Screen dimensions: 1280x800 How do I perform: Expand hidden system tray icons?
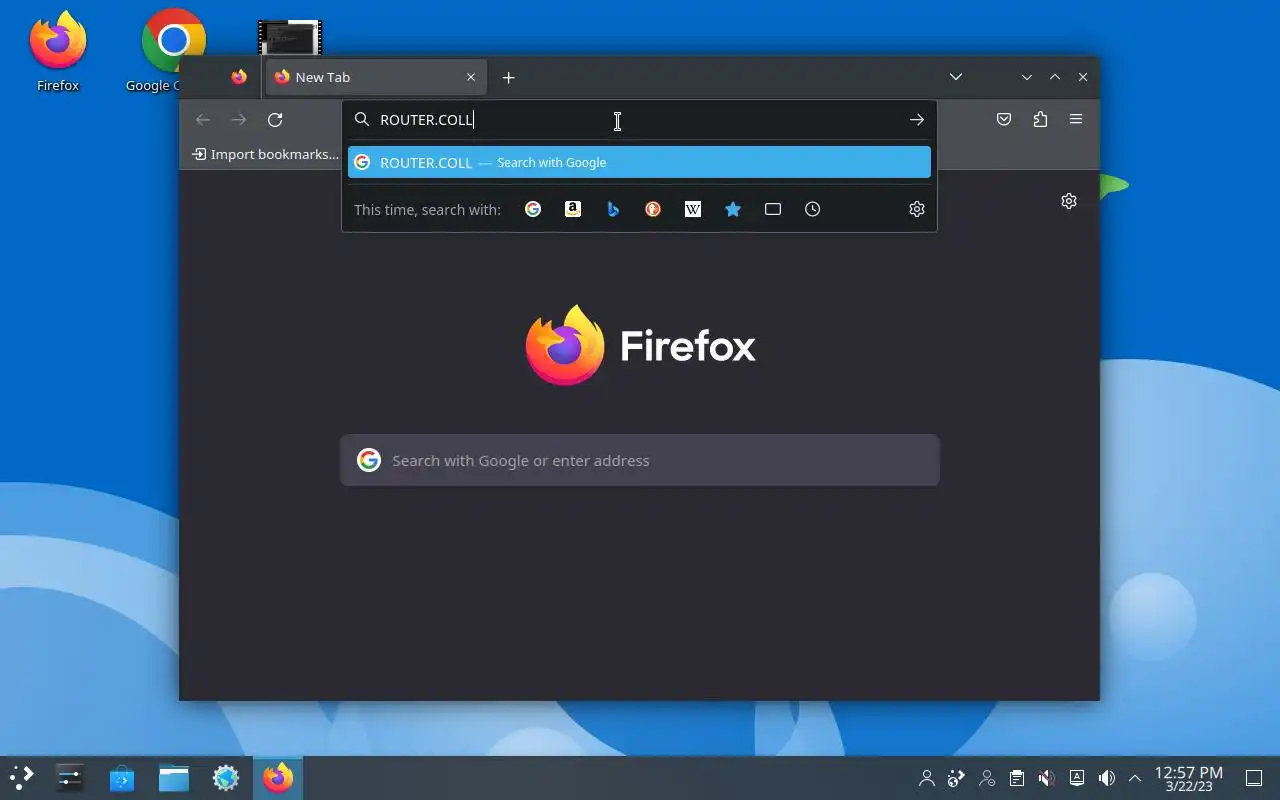[x=1135, y=778]
